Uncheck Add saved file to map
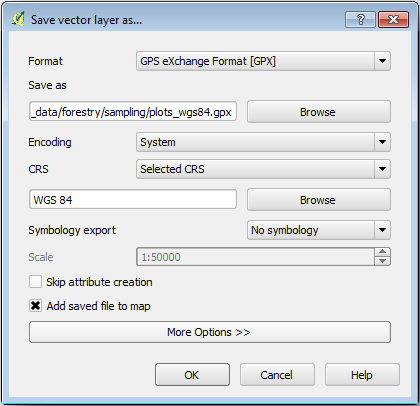The image size is (420, 406). [x=35, y=306]
